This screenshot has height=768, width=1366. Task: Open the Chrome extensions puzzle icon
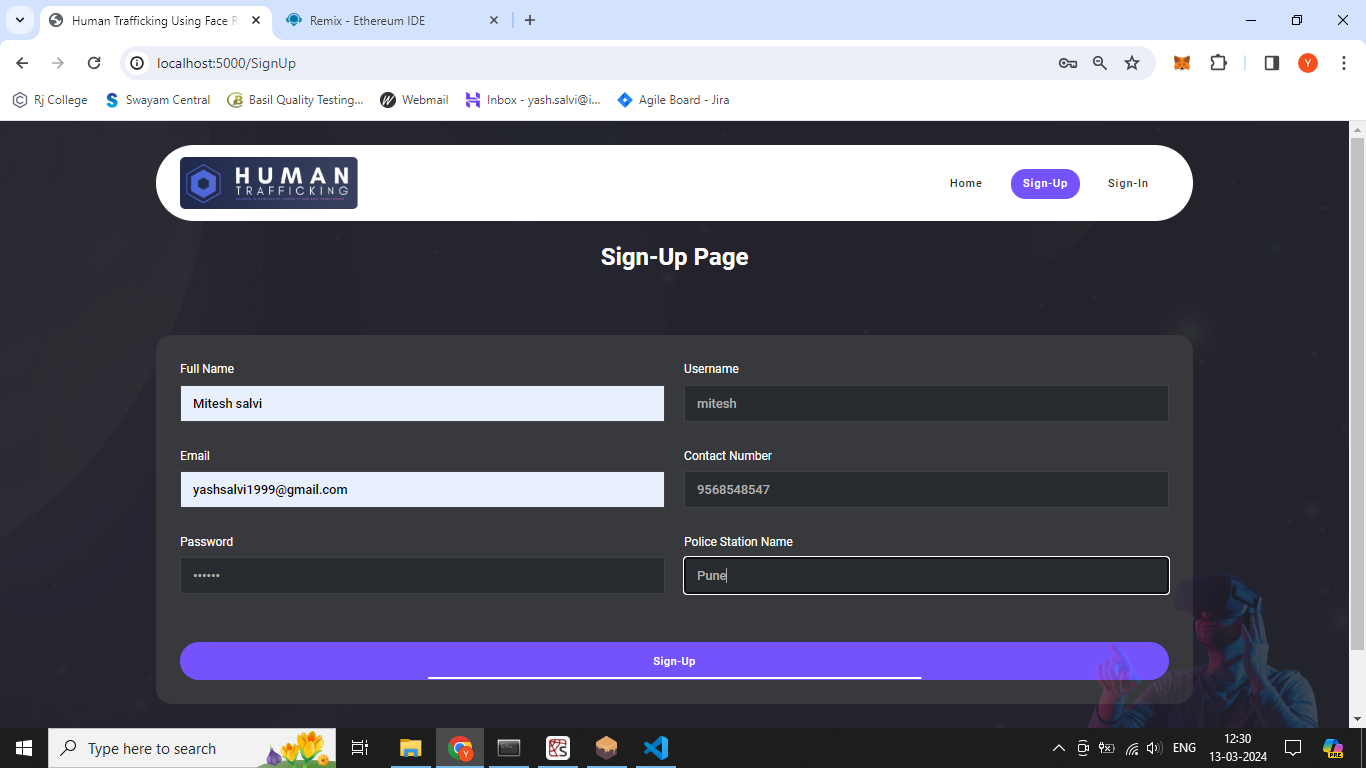pos(1218,63)
